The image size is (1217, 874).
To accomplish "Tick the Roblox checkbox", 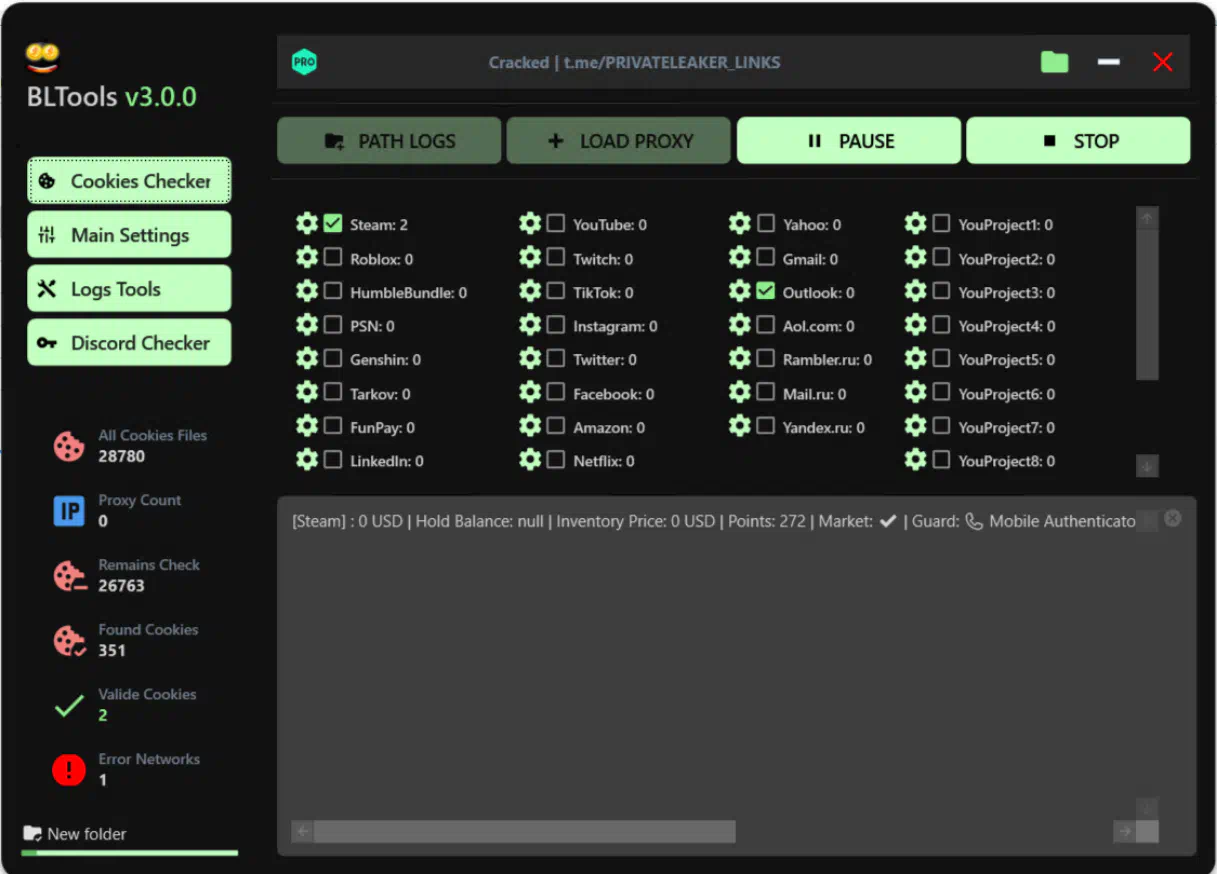I will coord(333,258).
